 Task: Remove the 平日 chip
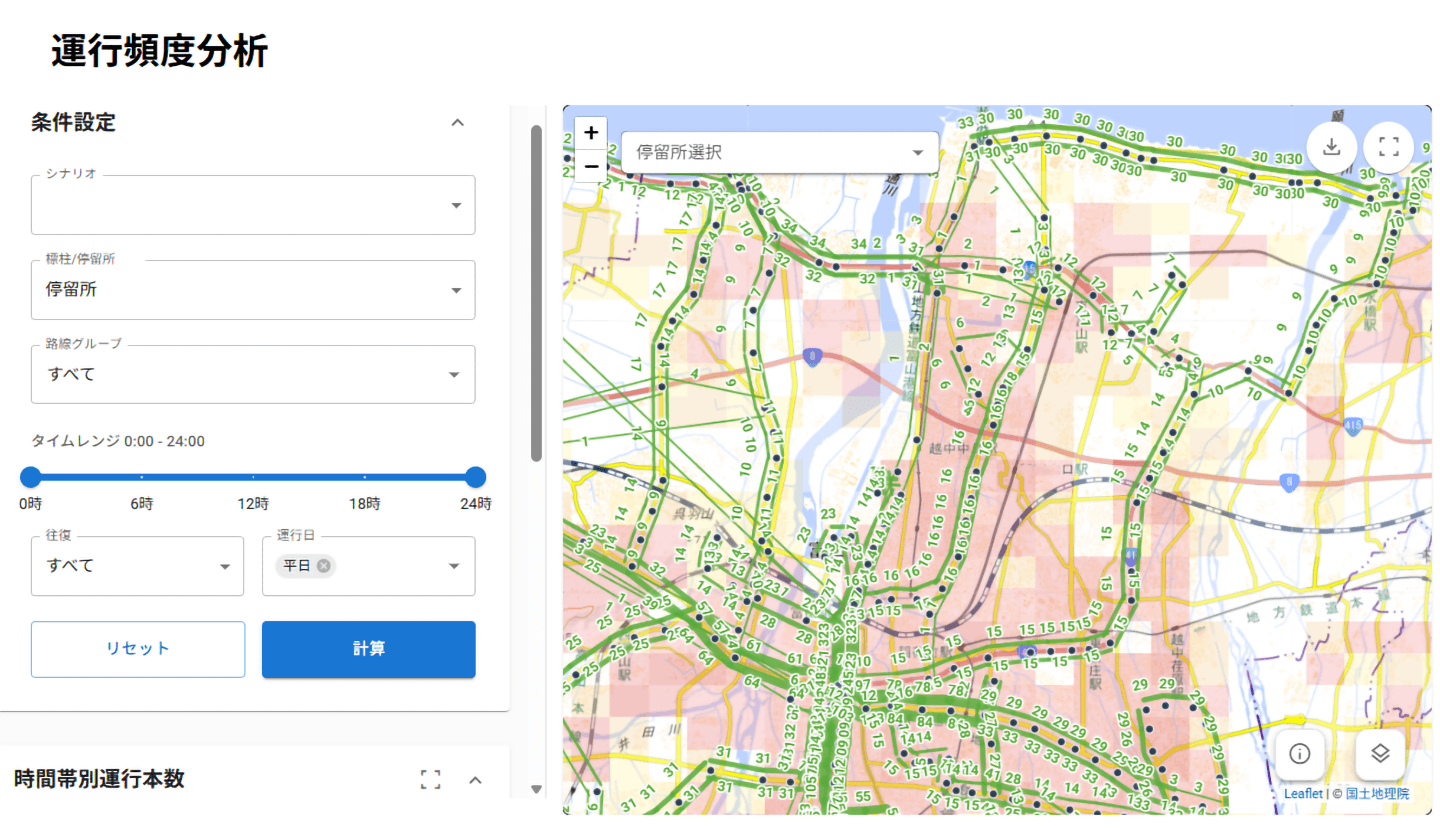pos(323,566)
